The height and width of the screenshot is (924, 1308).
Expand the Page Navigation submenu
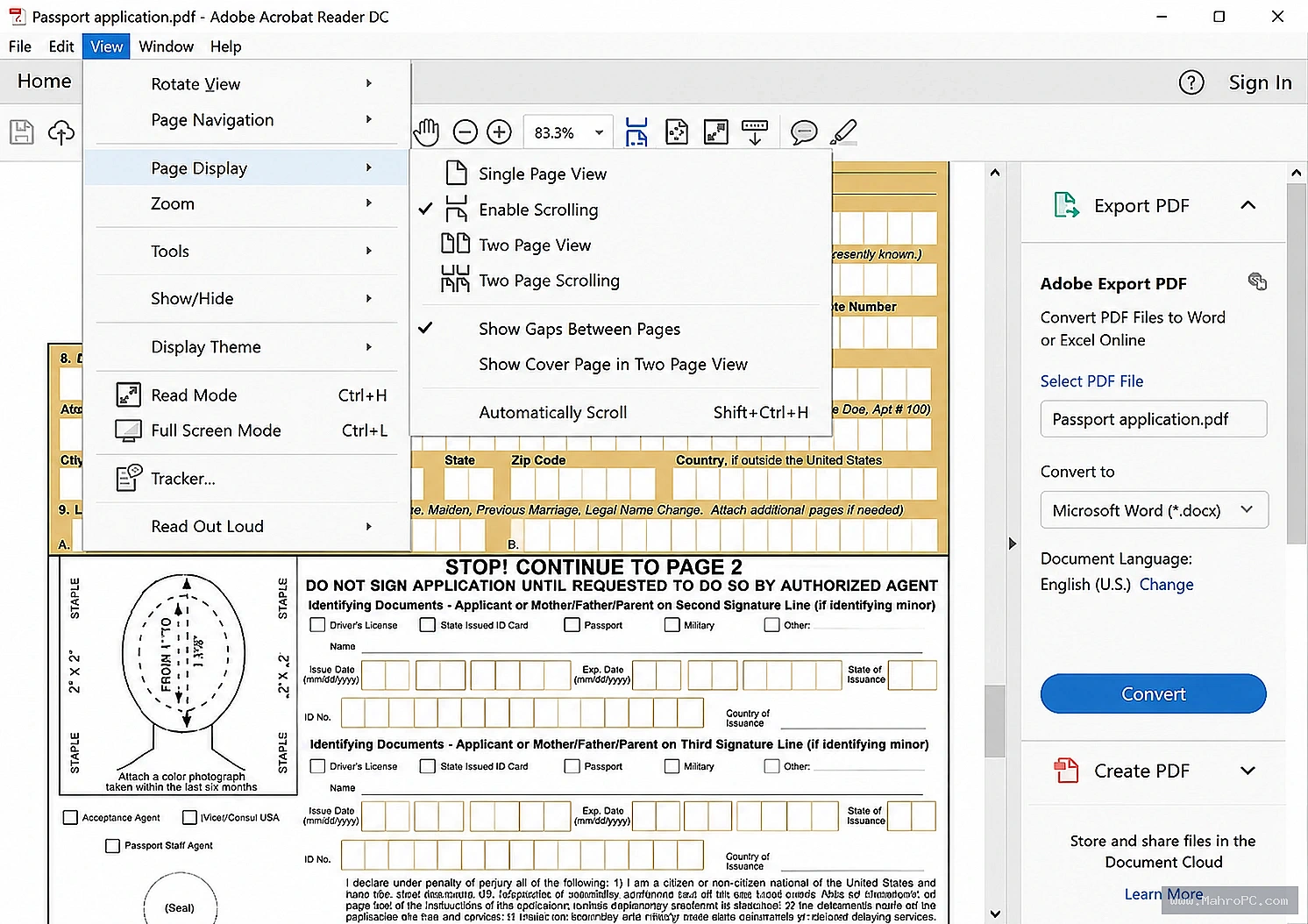(x=247, y=120)
